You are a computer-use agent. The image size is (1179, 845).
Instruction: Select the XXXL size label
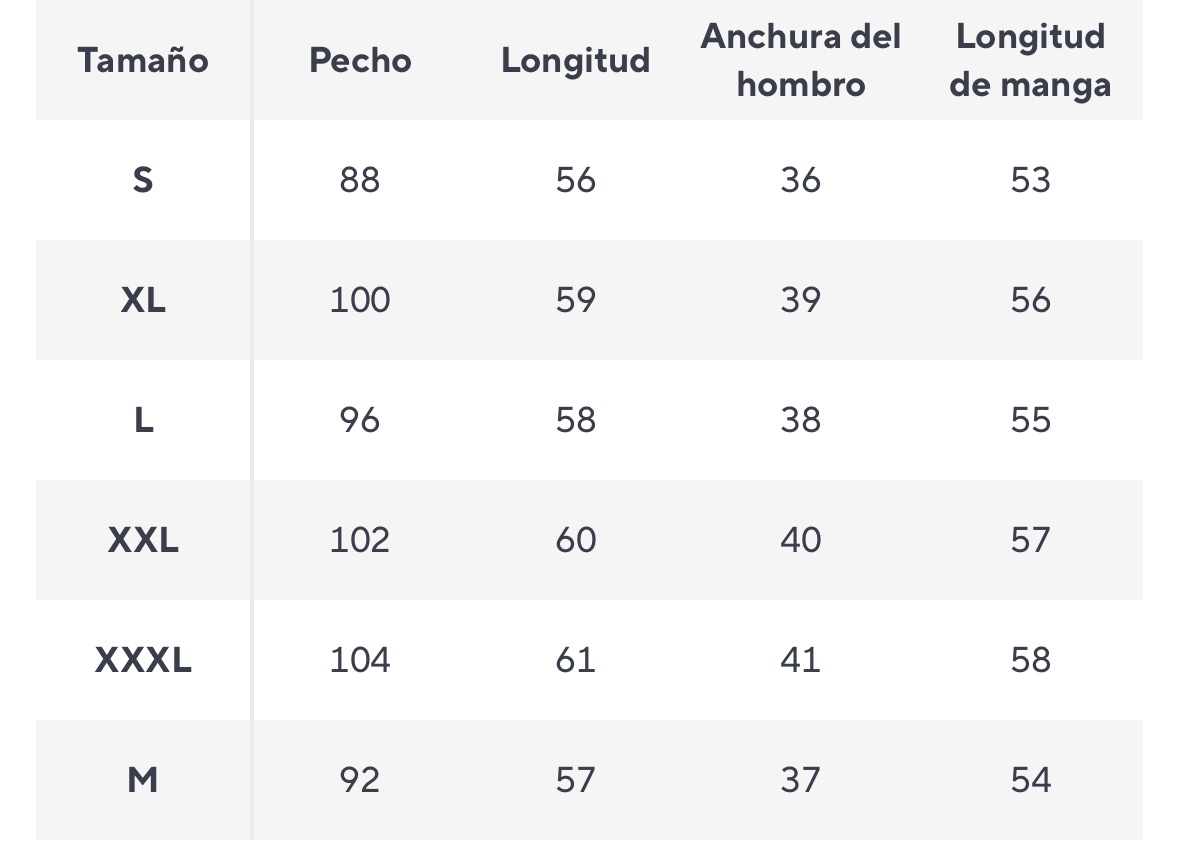click(143, 660)
